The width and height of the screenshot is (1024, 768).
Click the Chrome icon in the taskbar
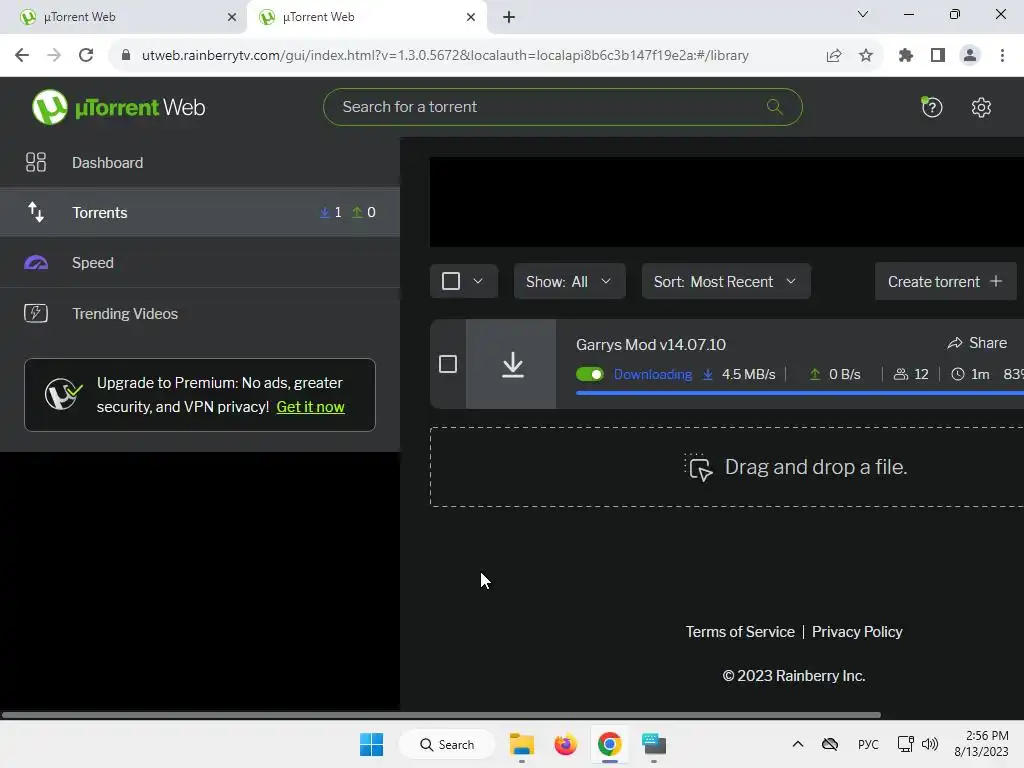(609, 744)
